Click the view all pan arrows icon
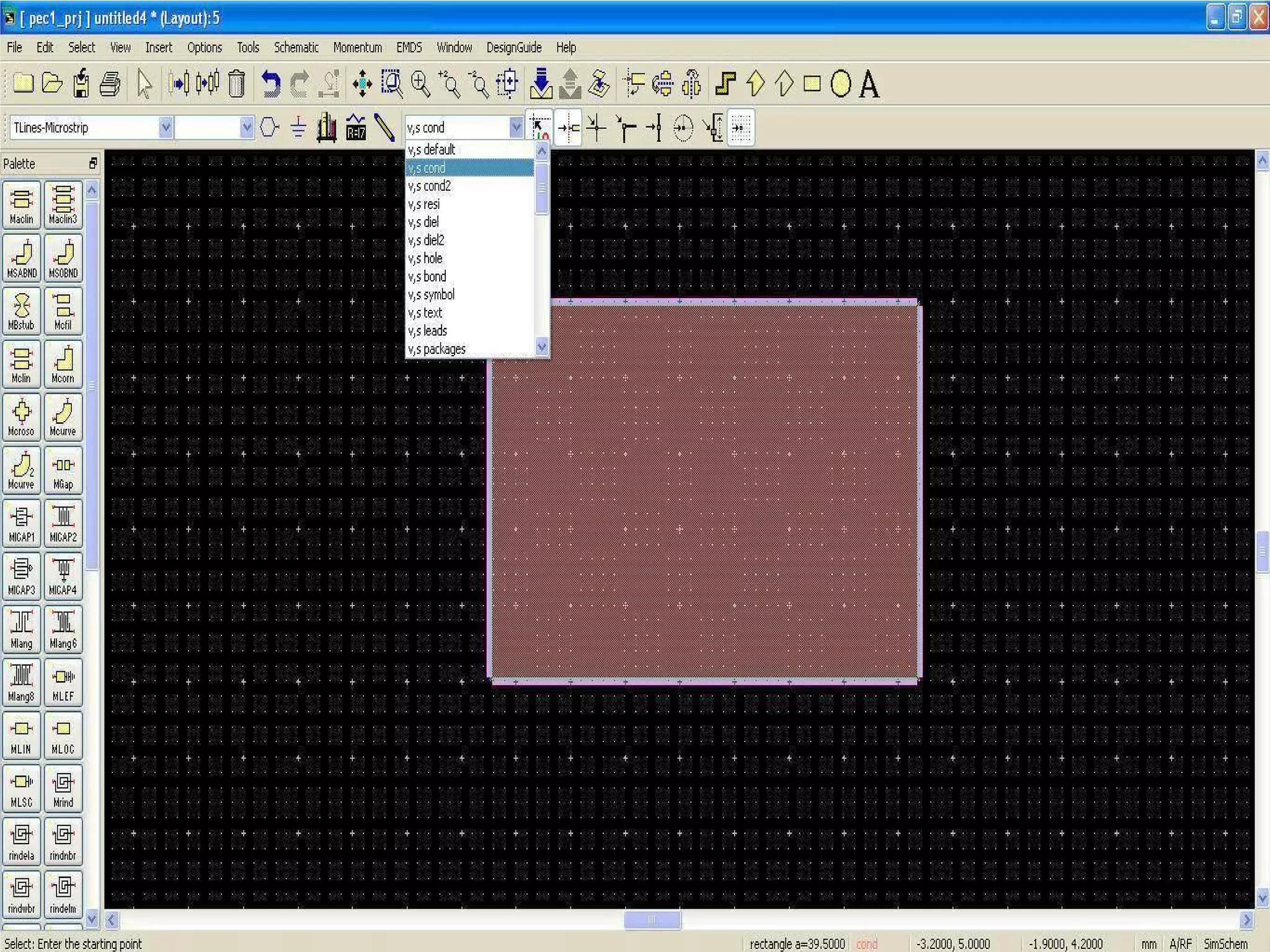1270x952 pixels. 362,84
